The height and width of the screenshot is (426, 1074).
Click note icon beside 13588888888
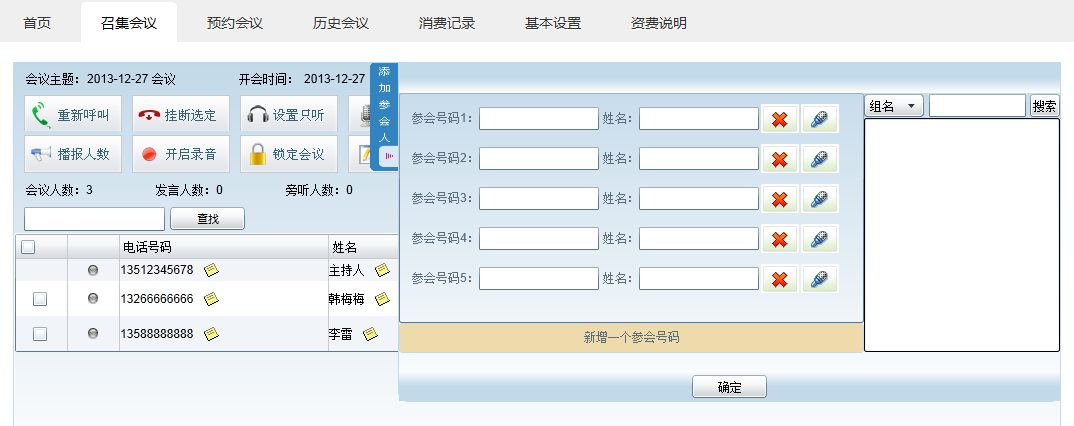click(x=212, y=334)
